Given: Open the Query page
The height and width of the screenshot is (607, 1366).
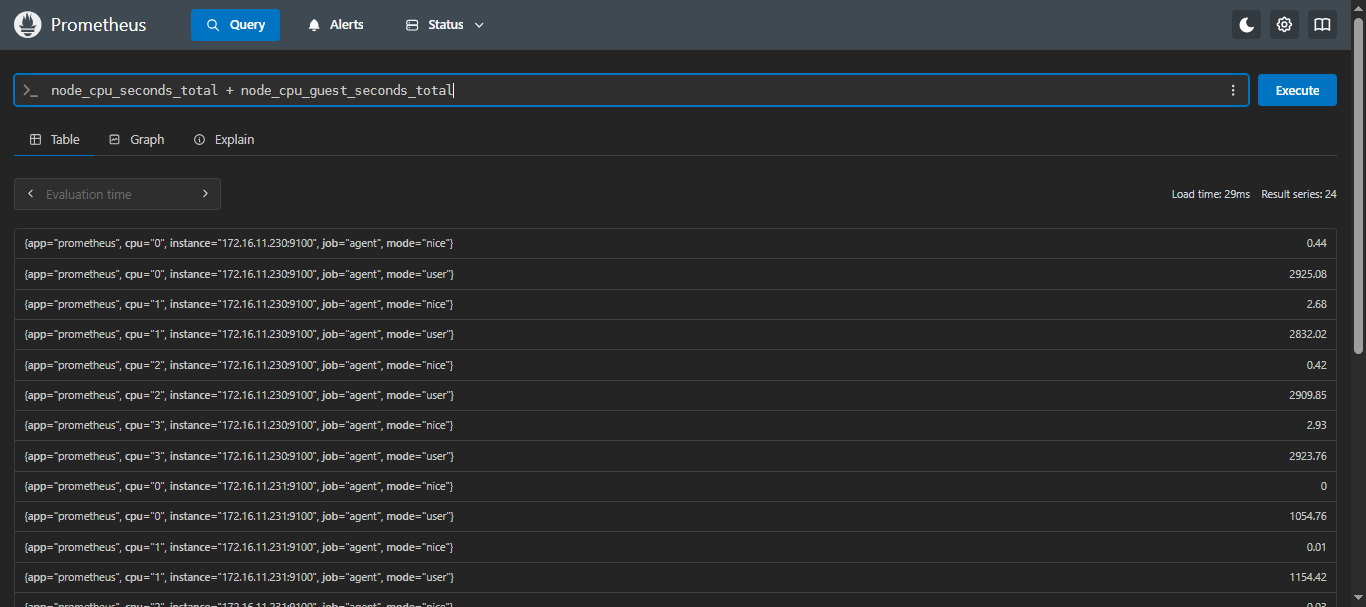Looking at the screenshot, I should [235, 25].
